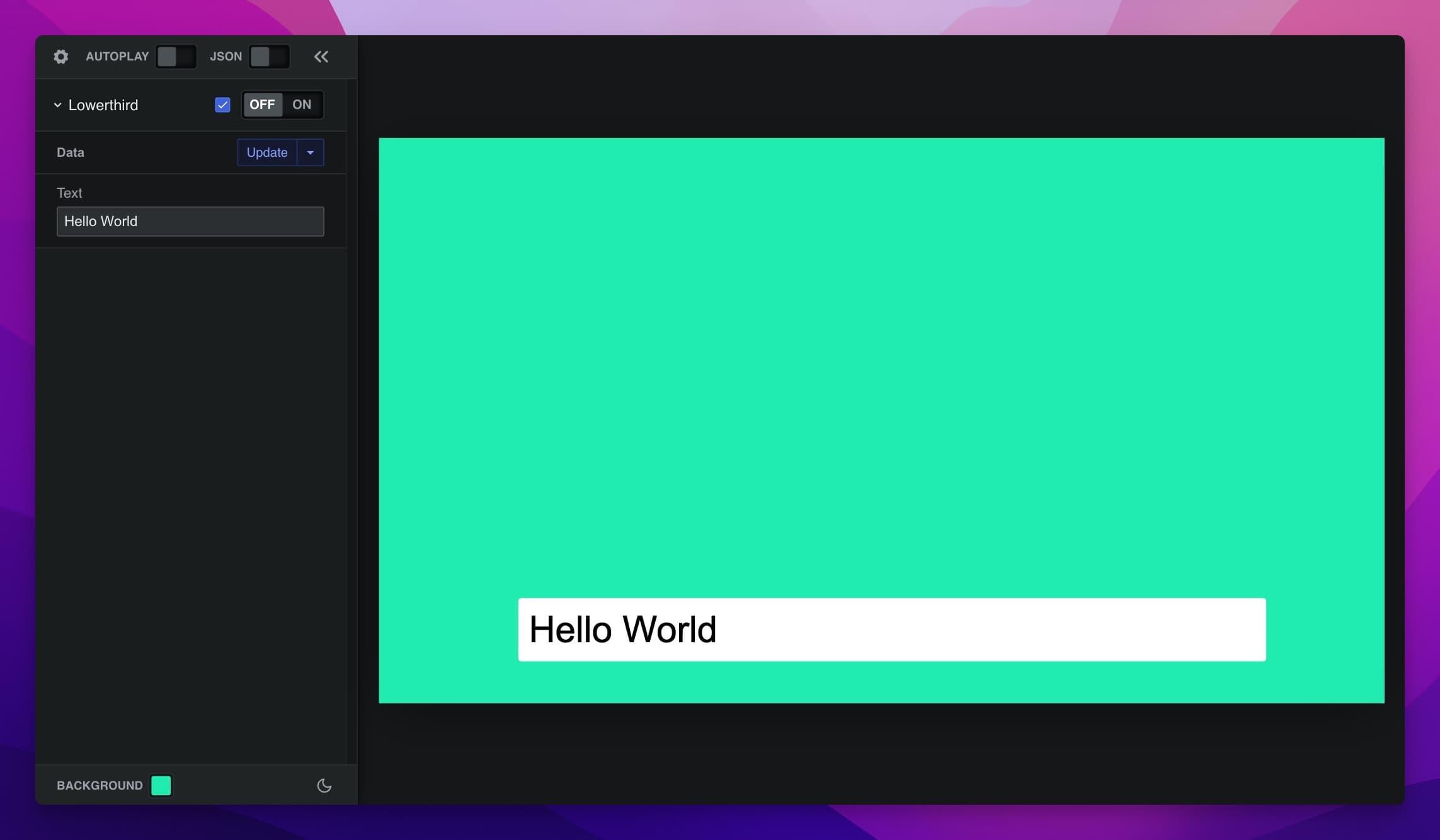Enable the AUTOPLAY switch
Image resolution: width=1440 pixels, height=840 pixels.
[176, 57]
